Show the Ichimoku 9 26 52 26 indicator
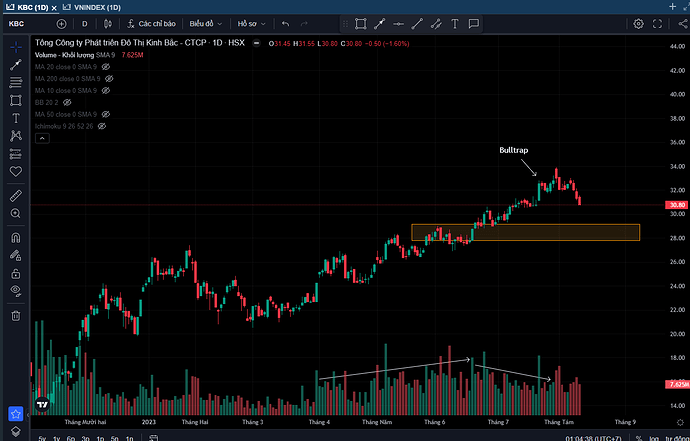The image size is (690, 441). click(102, 126)
